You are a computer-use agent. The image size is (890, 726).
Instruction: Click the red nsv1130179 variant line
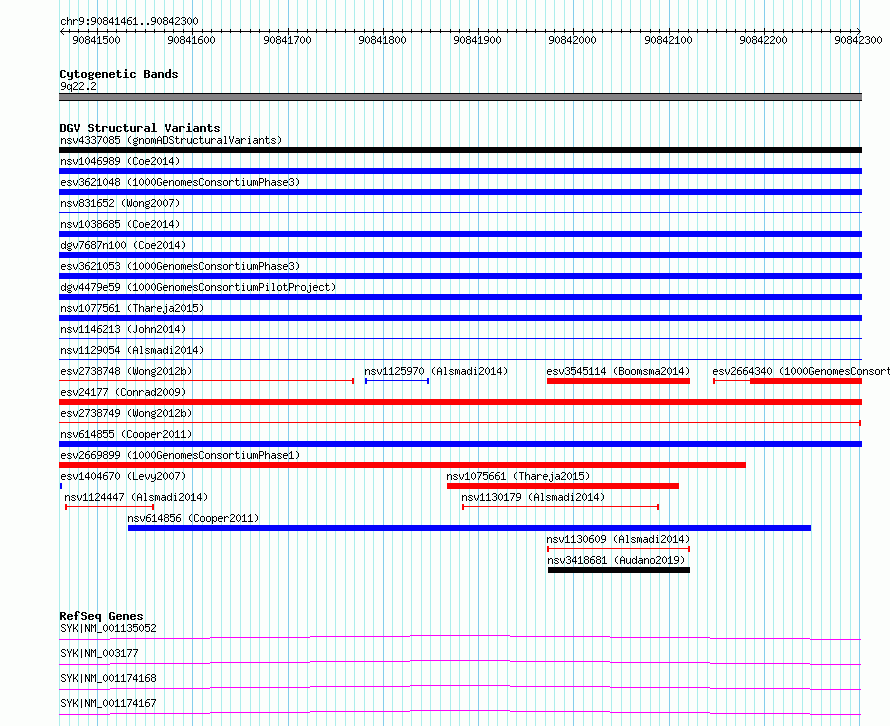560,507
